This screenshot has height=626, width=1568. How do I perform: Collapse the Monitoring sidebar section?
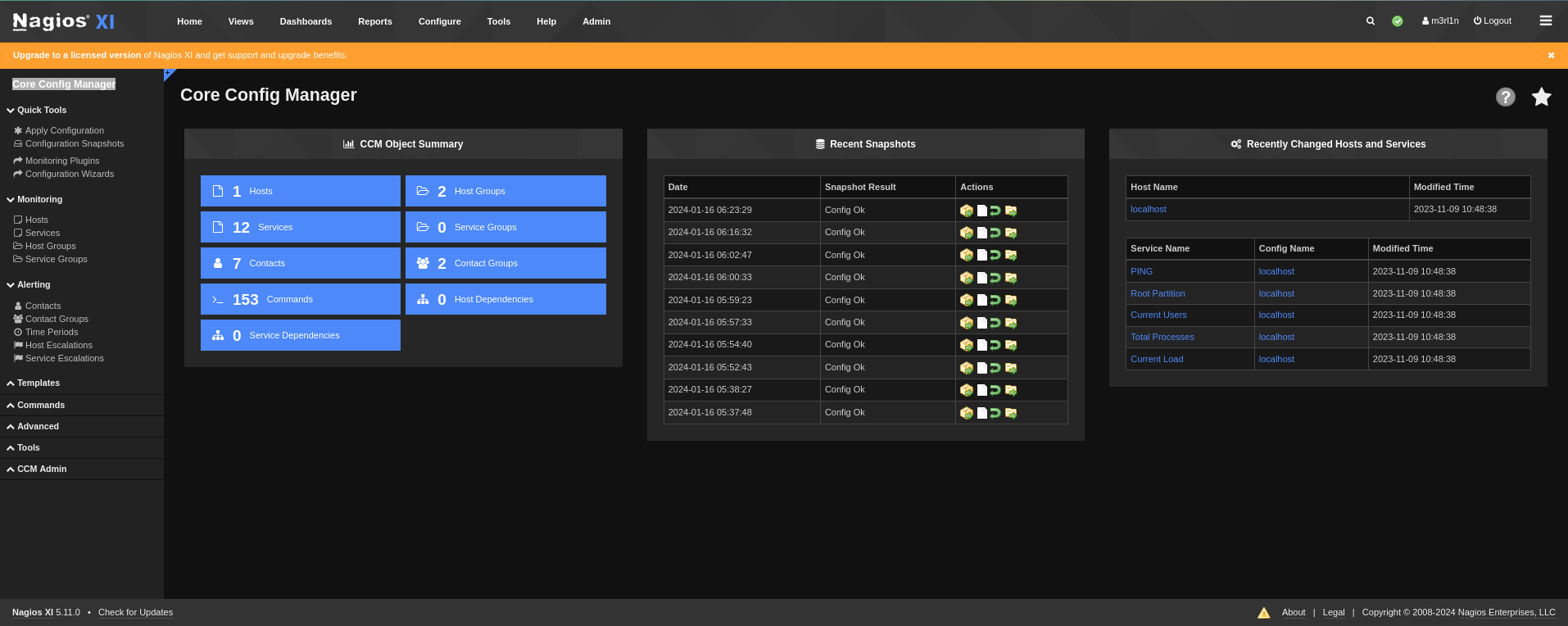pos(34,199)
